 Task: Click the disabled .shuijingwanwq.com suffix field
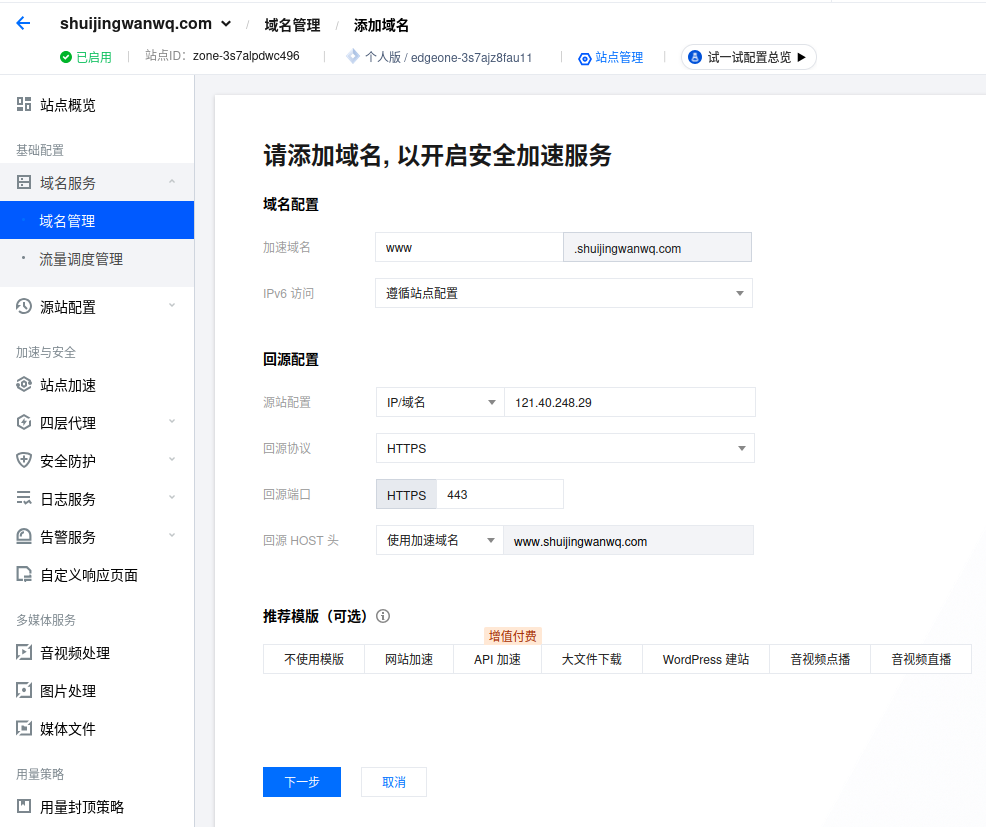(x=657, y=248)
